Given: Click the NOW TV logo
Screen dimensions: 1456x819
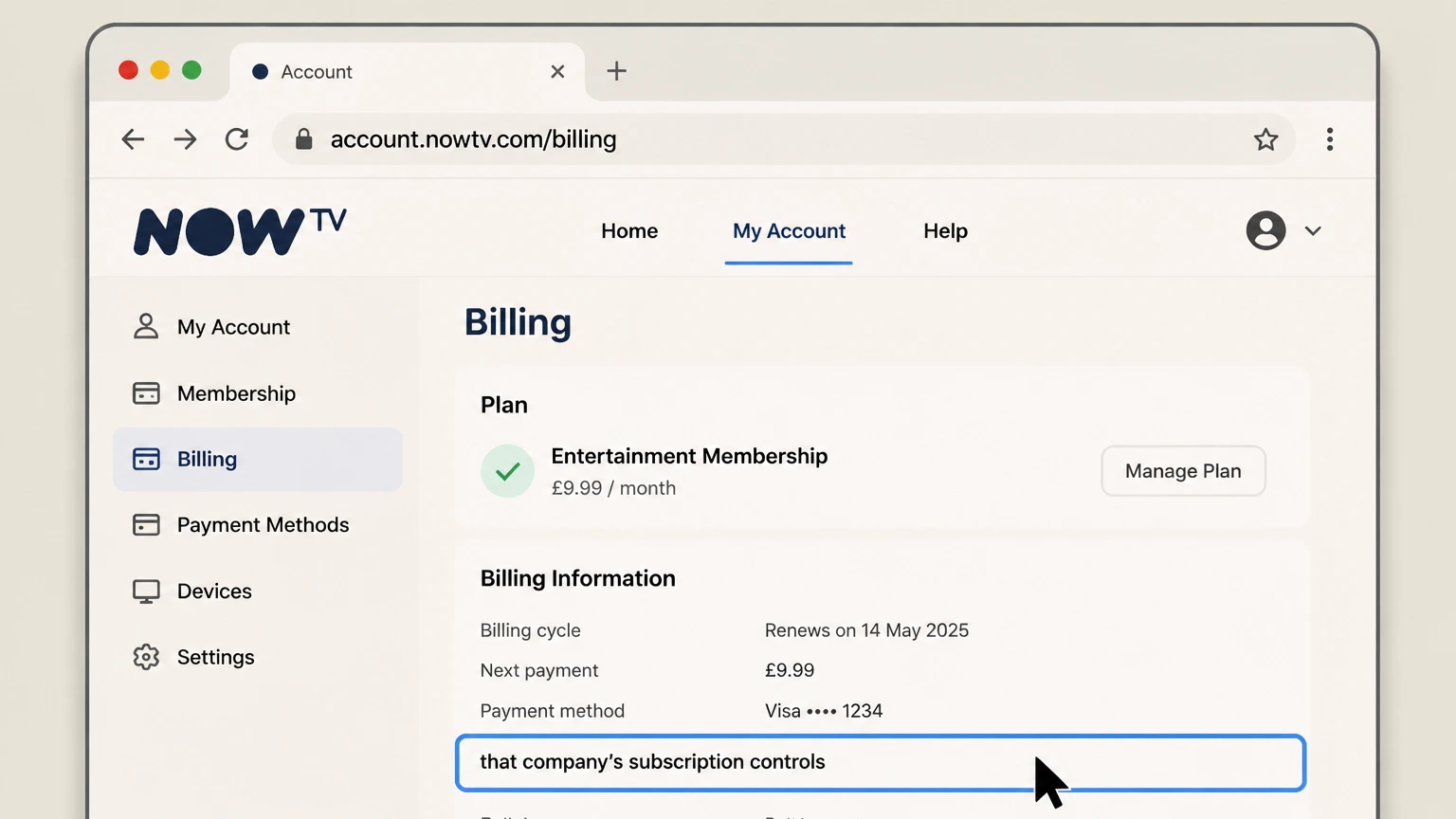Looking at the screenshot, I should pos(240,231).
